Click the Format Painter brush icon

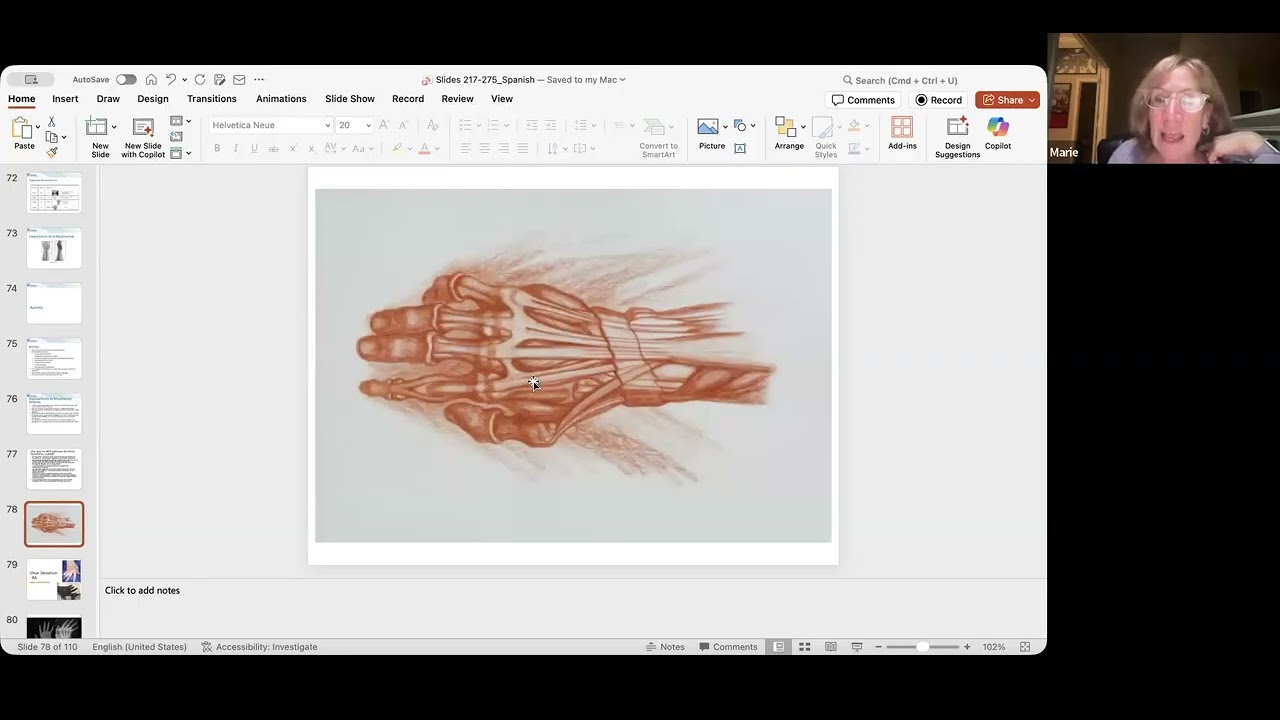[x=52, y=152]
